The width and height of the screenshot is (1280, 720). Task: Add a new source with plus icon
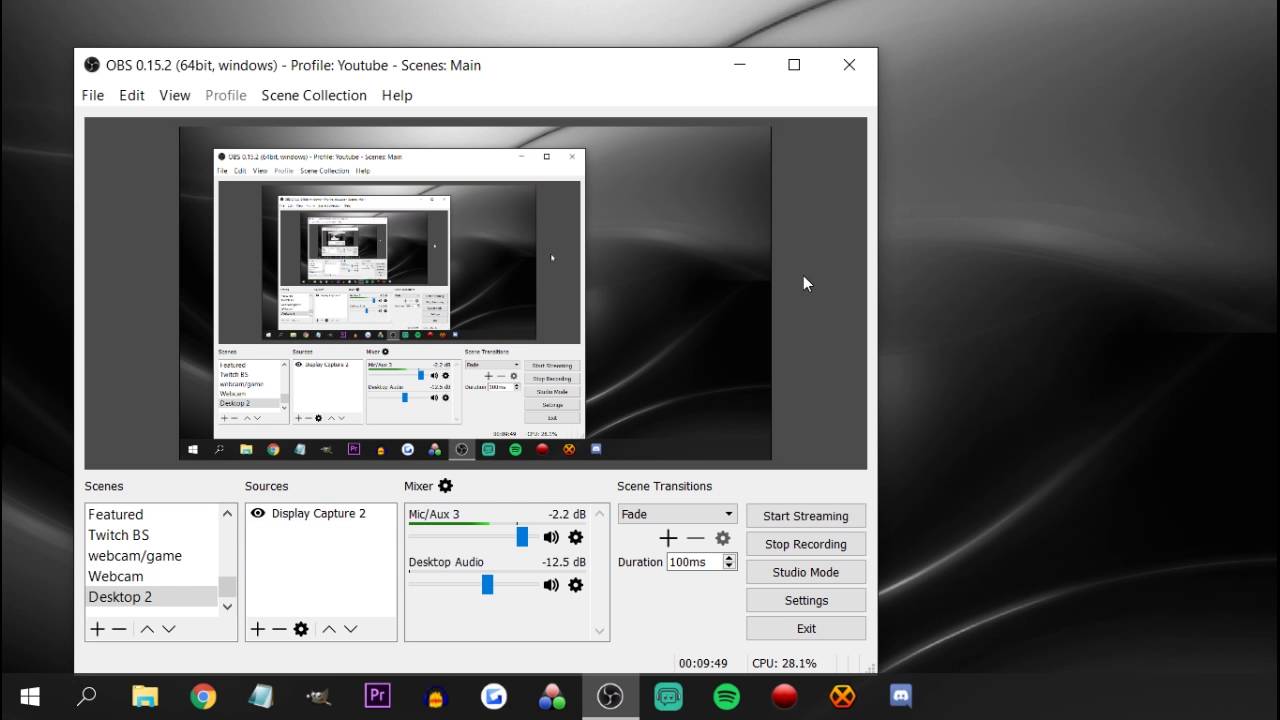click(257, 629)
